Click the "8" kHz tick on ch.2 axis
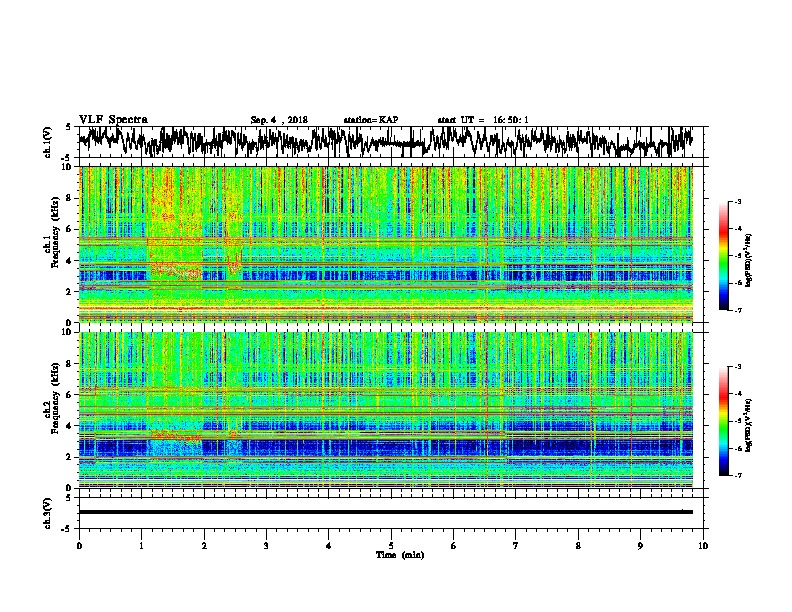The image size is (792, 612). pos(69,364)
